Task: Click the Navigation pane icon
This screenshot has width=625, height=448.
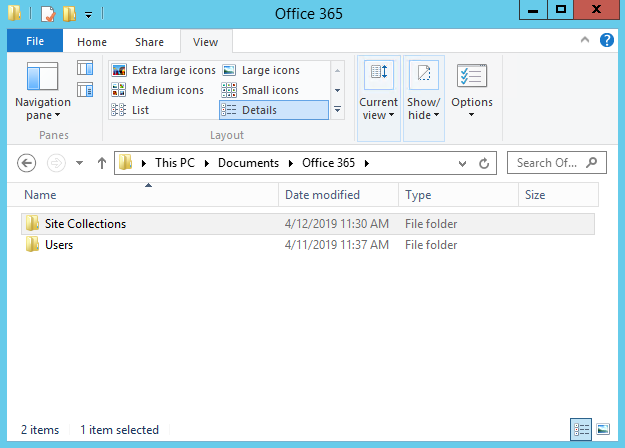Action: 42,76
